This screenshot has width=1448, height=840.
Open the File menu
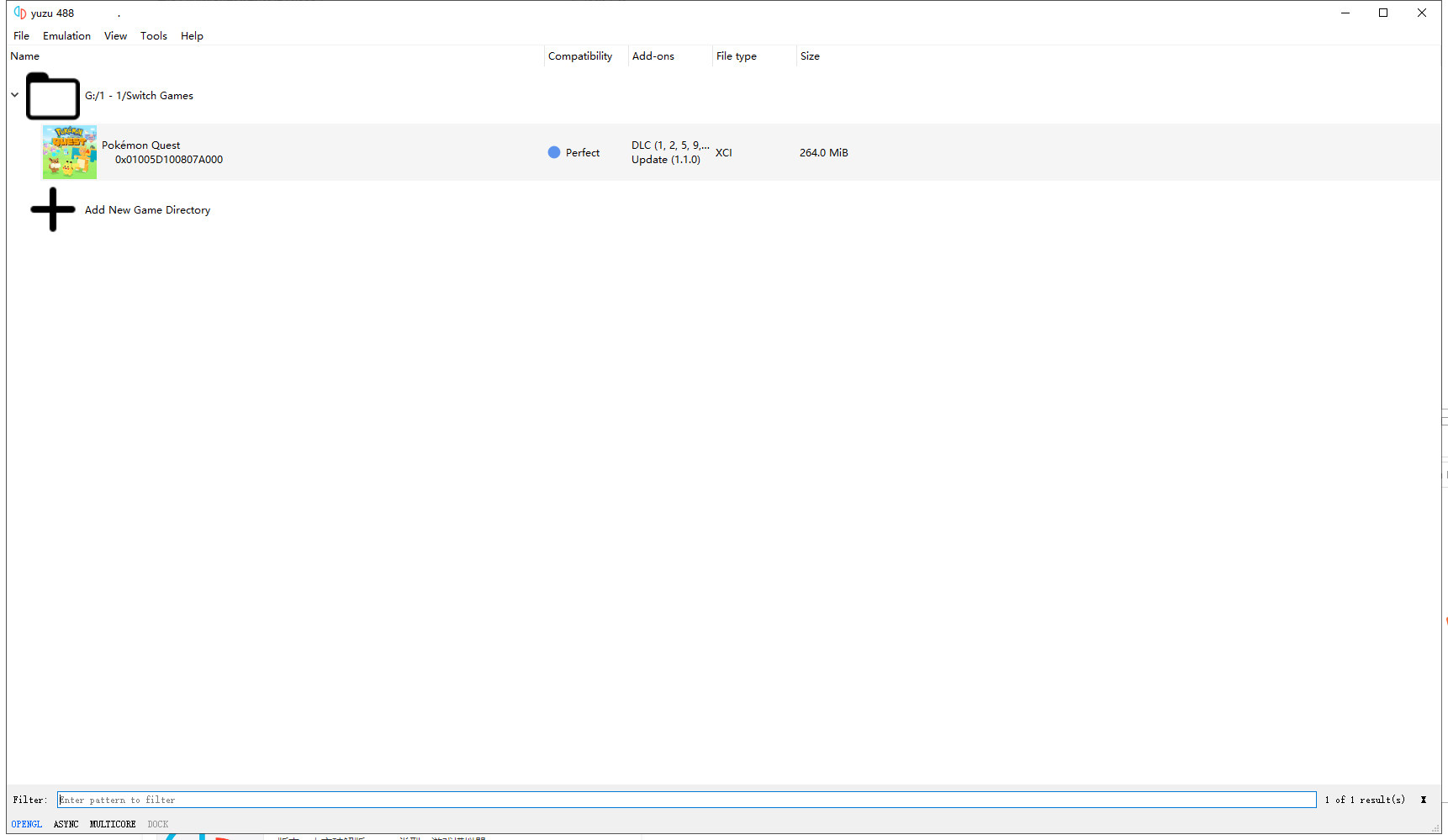(x=21, y=36)
